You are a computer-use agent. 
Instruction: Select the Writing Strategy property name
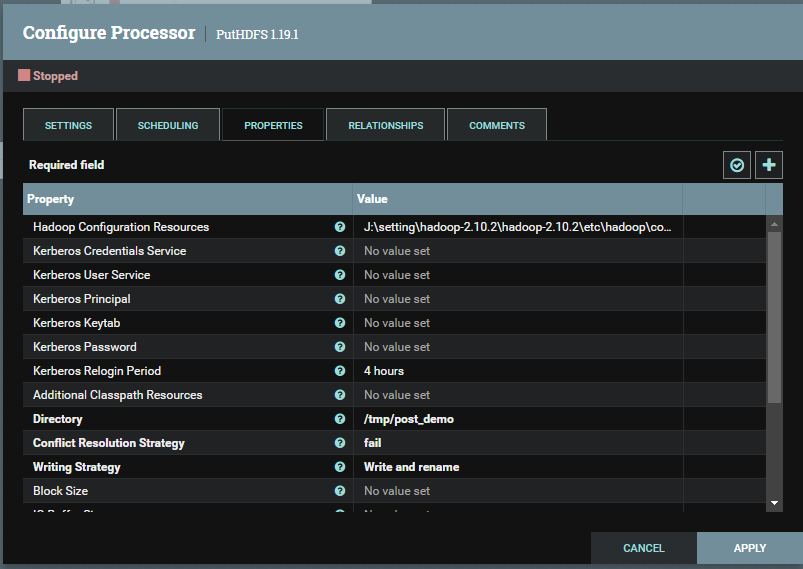click(77, 467)
